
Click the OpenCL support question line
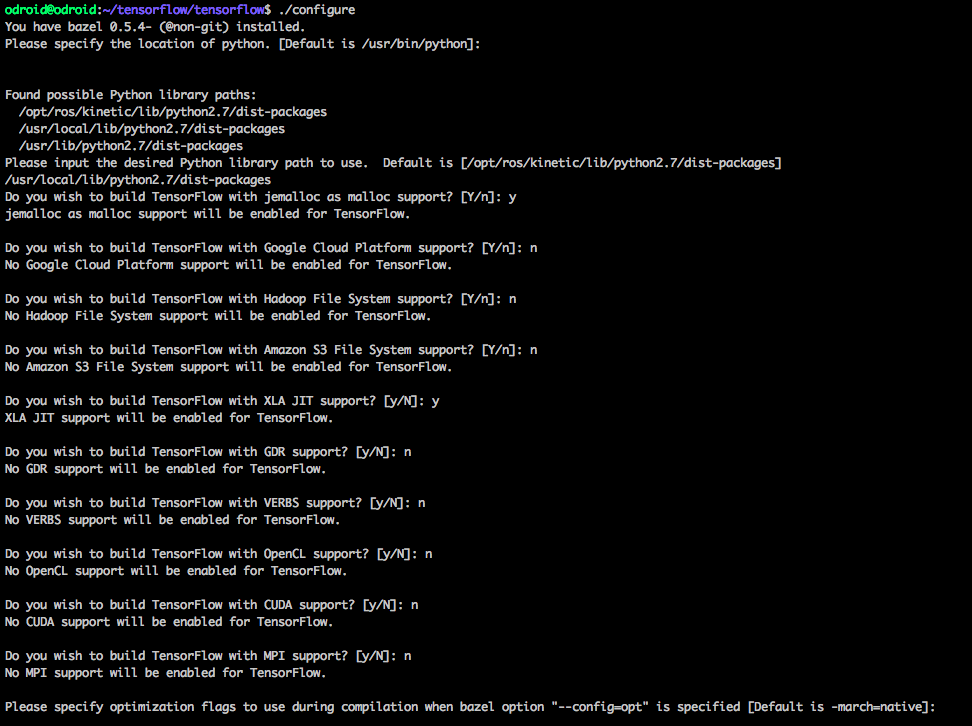218,554
